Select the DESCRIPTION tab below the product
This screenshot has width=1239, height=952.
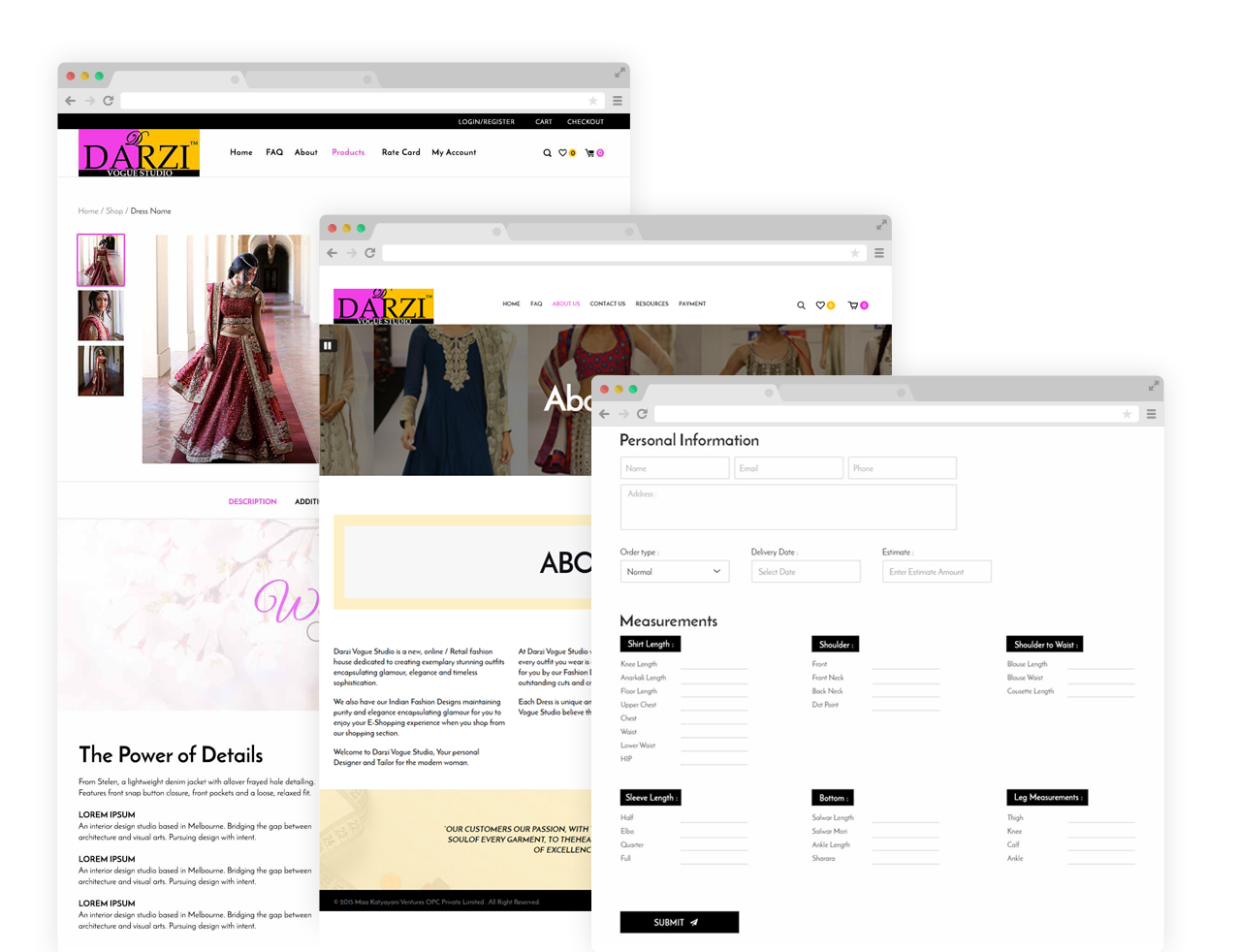(x=252, y=502)
